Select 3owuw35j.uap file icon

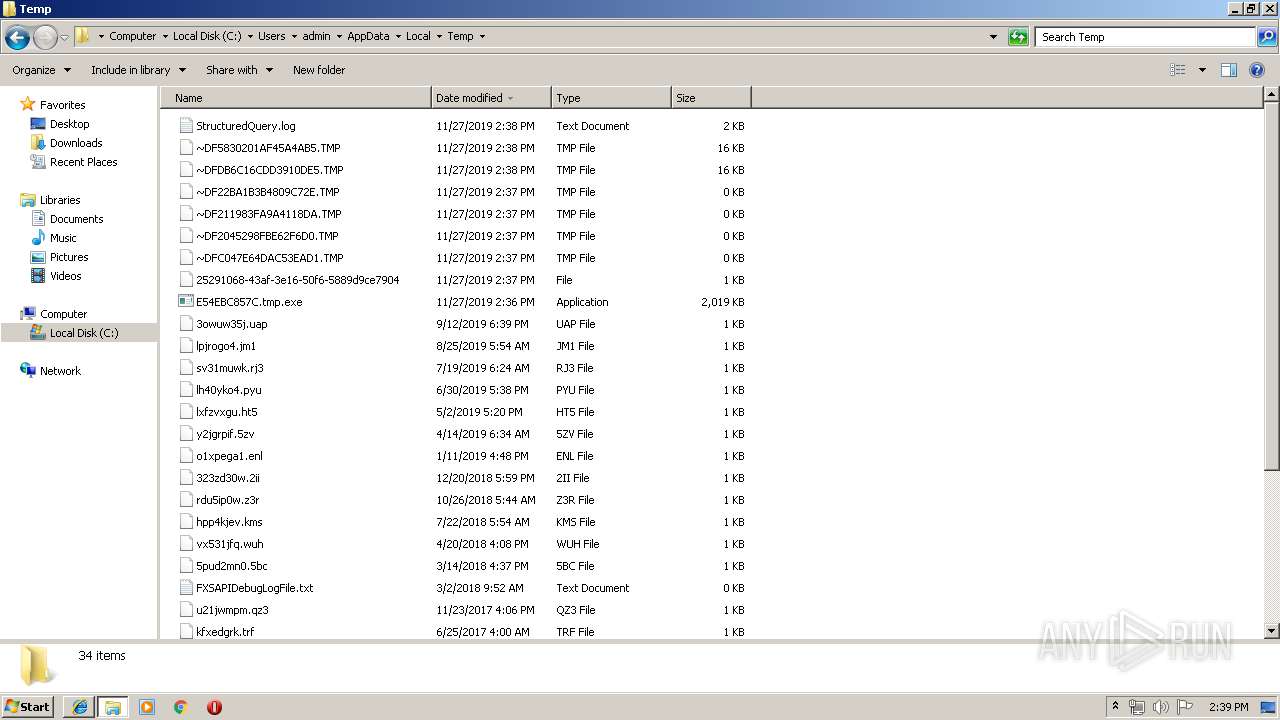click(x=186, y=324)
